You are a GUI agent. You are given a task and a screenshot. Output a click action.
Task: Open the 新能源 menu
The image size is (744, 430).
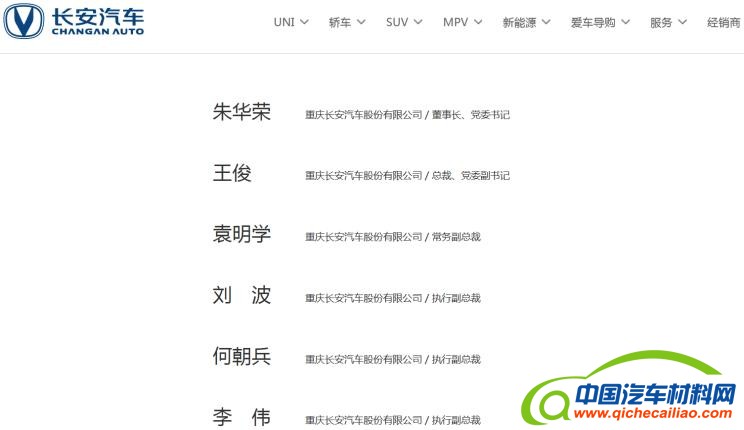point(519,22)
